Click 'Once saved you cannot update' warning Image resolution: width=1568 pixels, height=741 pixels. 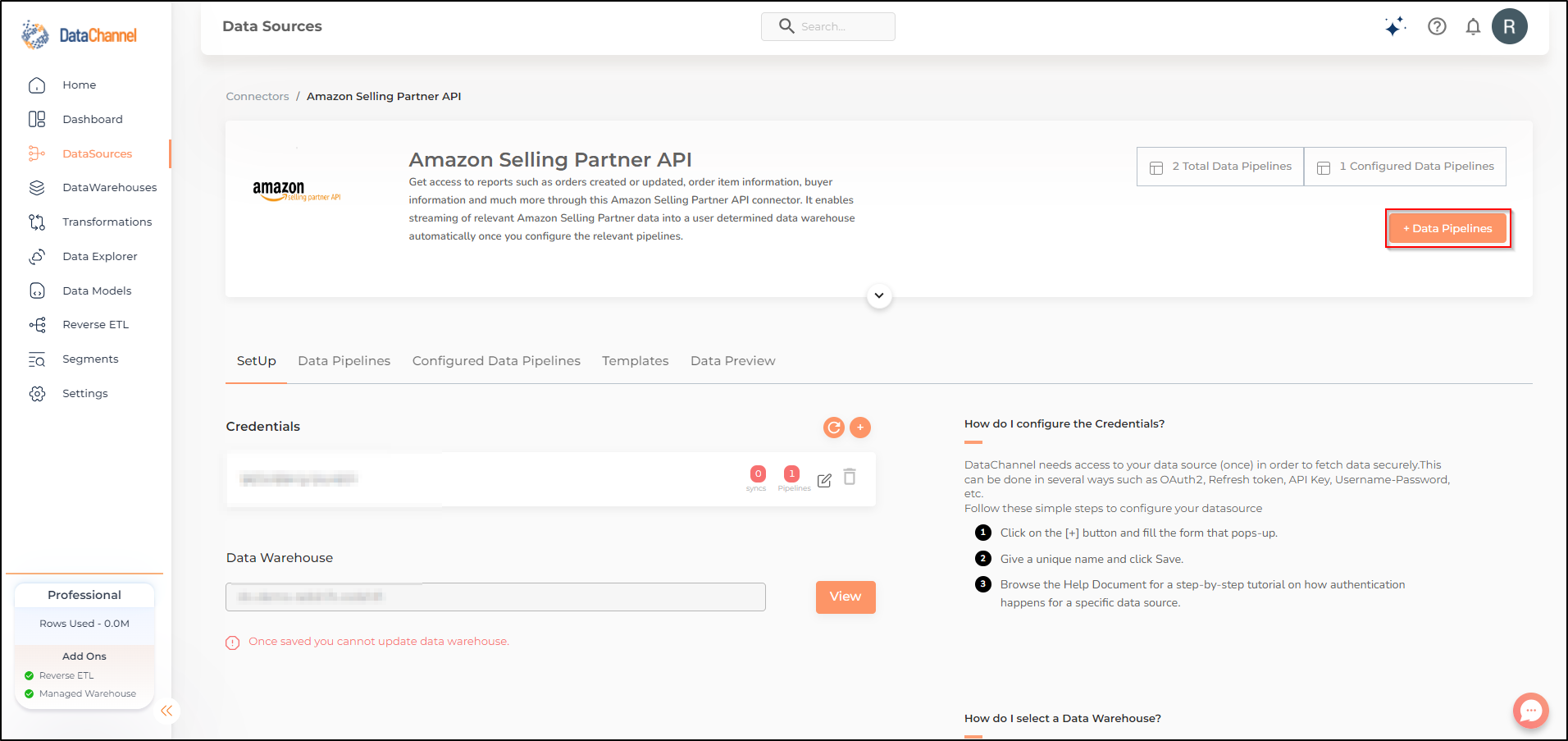coord(379,642)
